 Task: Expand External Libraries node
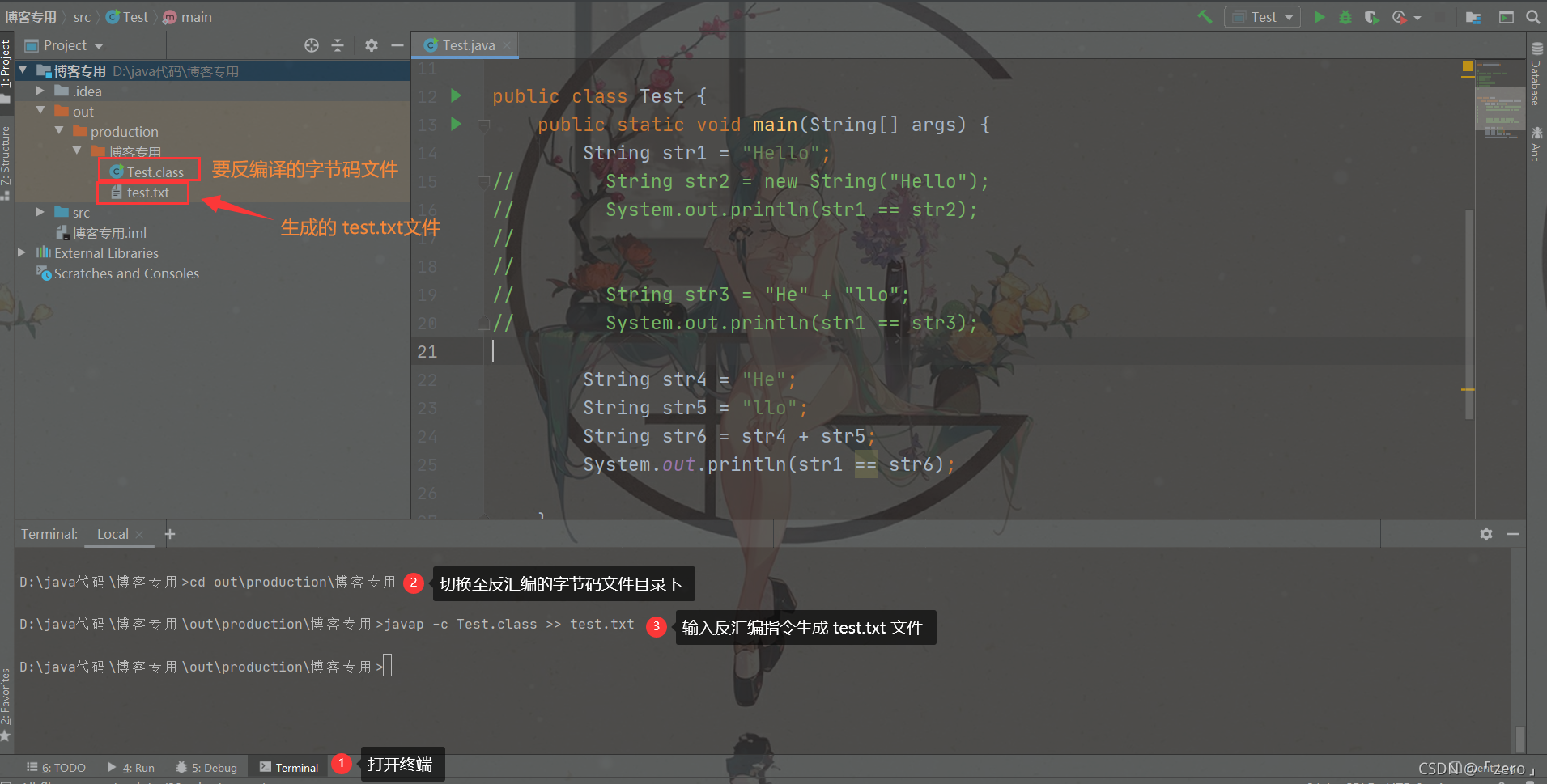click(x=22, y=252)
